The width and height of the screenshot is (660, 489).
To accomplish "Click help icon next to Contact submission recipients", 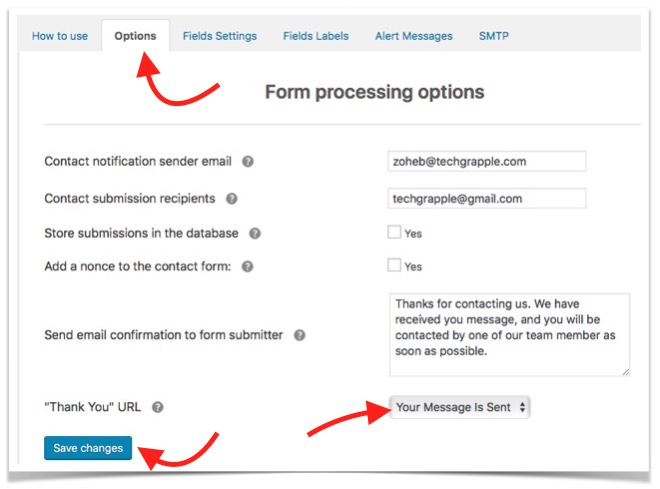I will [x=232, y=198].
